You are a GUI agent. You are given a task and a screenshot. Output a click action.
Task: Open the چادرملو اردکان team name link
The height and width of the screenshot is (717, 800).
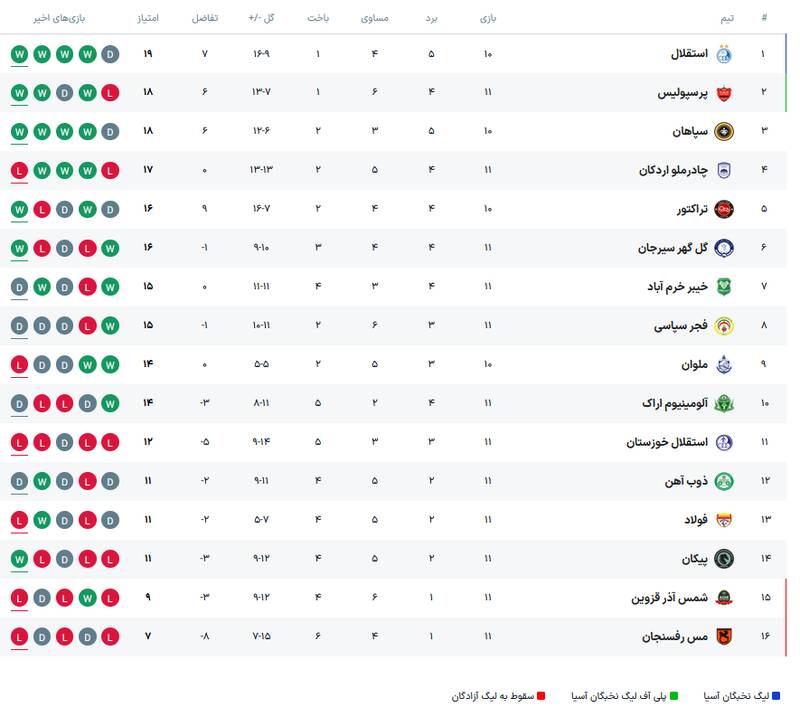673,170
